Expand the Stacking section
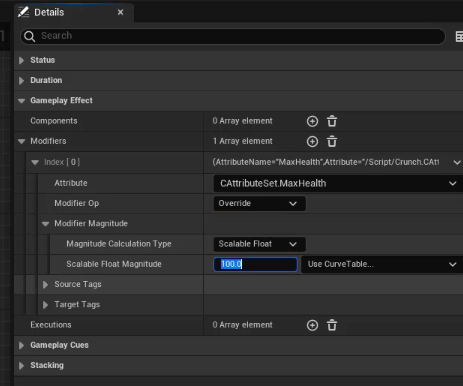463x386 pixels. [22, 366]
